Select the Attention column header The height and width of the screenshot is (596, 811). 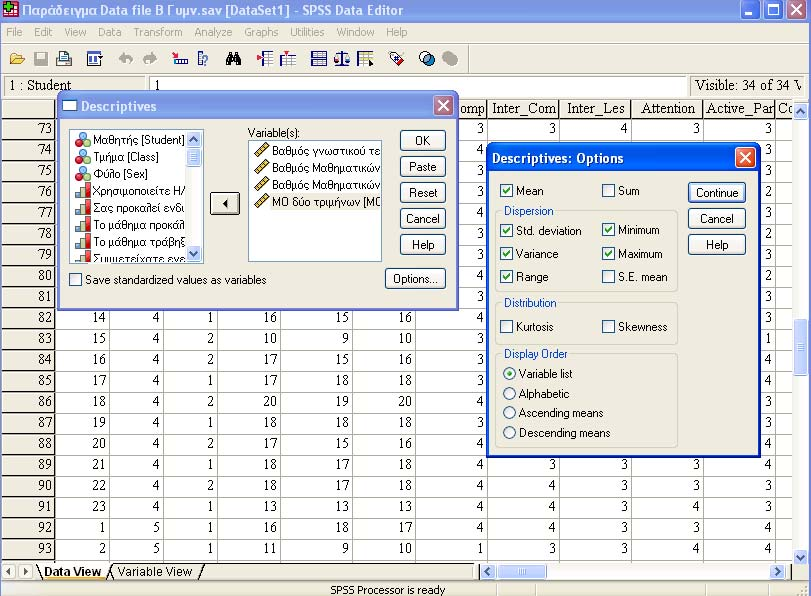[x=667, y=109]
